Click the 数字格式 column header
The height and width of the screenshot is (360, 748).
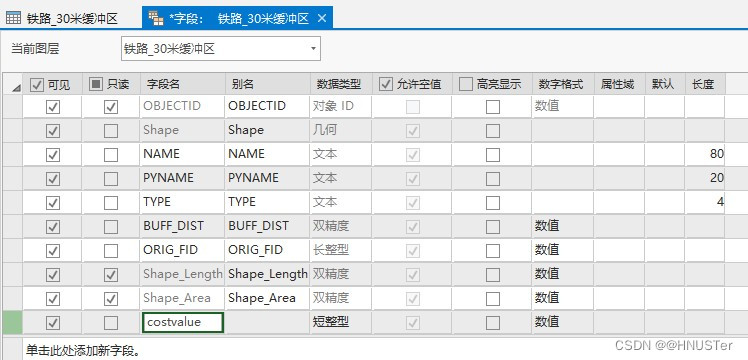pos(563,84)
